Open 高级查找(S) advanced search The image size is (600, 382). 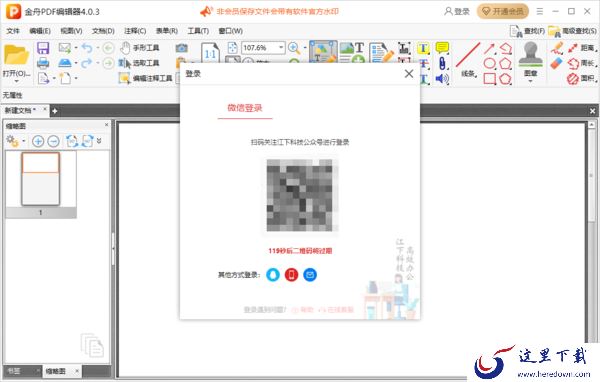[x=572, y=31]
